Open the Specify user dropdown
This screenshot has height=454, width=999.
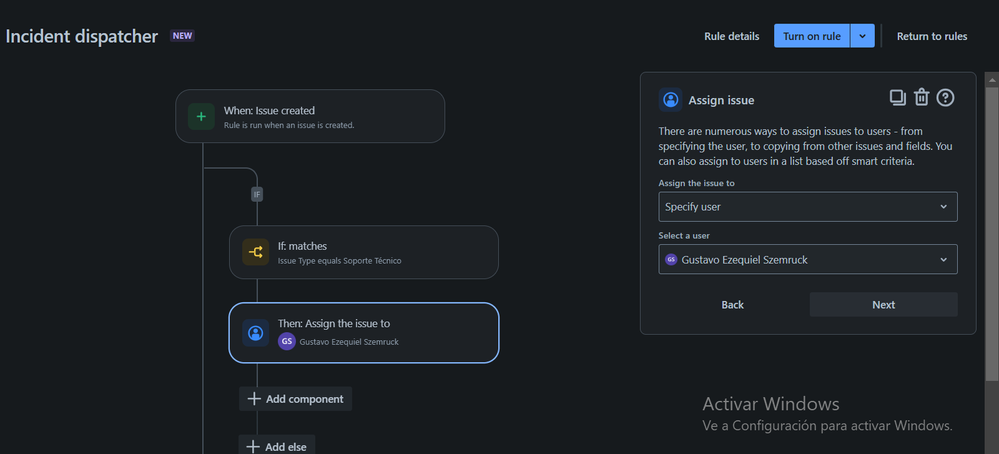point(807,207)
